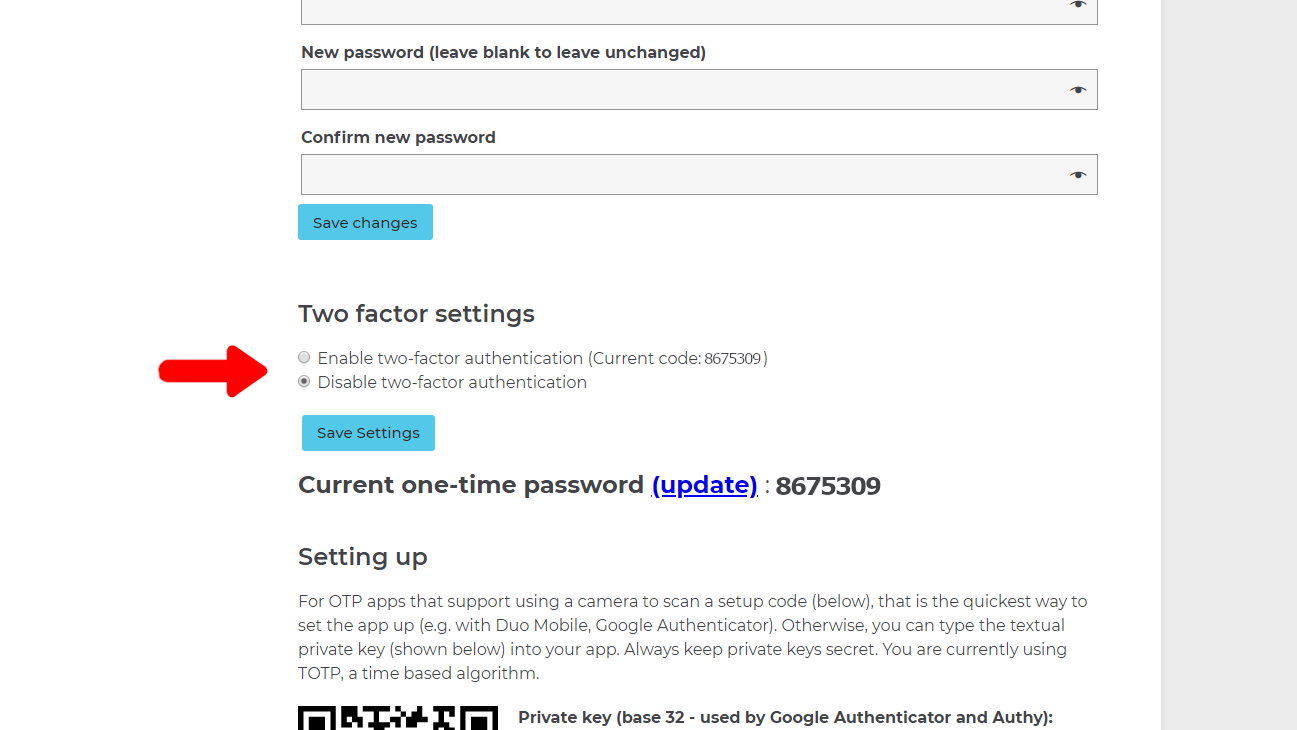Open the (update) link to refresh the one-time password
The height and width of the screenshot is (730, 1297).
pyautogui.click(x=705, y=485)
